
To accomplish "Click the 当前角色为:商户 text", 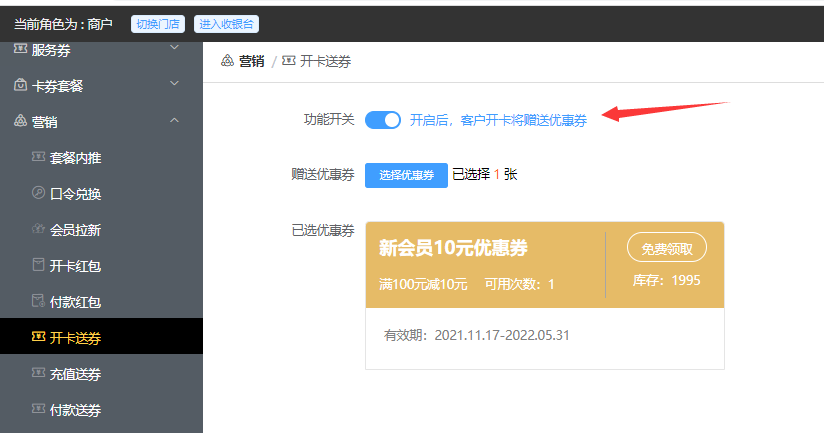I will pyautogui.click(x=63, y=24).
